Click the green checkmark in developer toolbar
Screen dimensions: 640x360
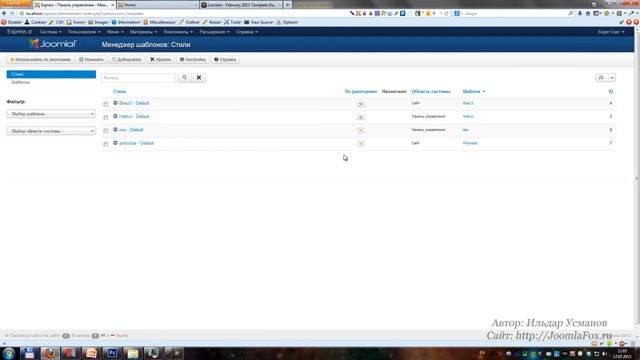coord(622,22)
